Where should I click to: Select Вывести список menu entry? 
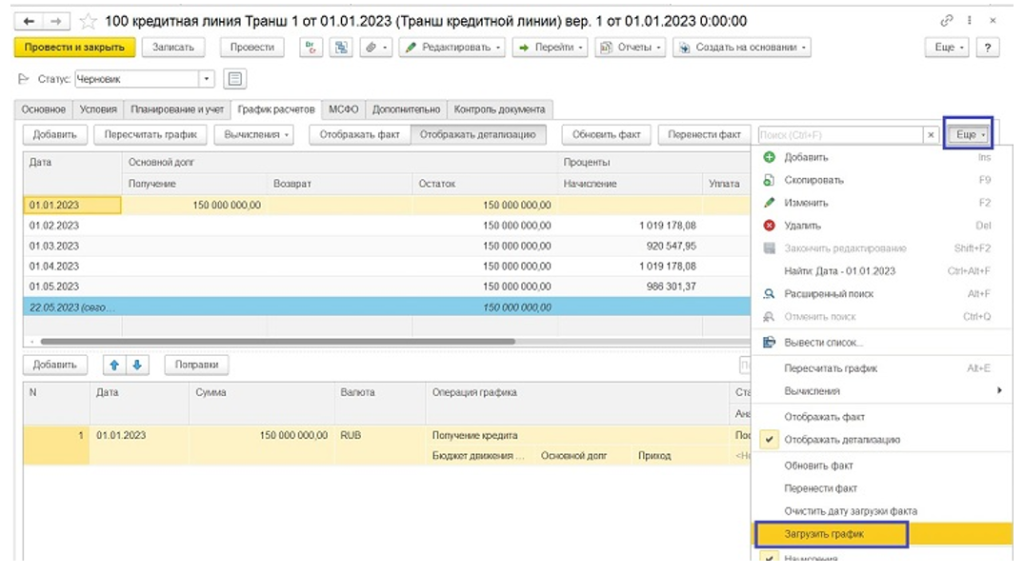(823, 343)
